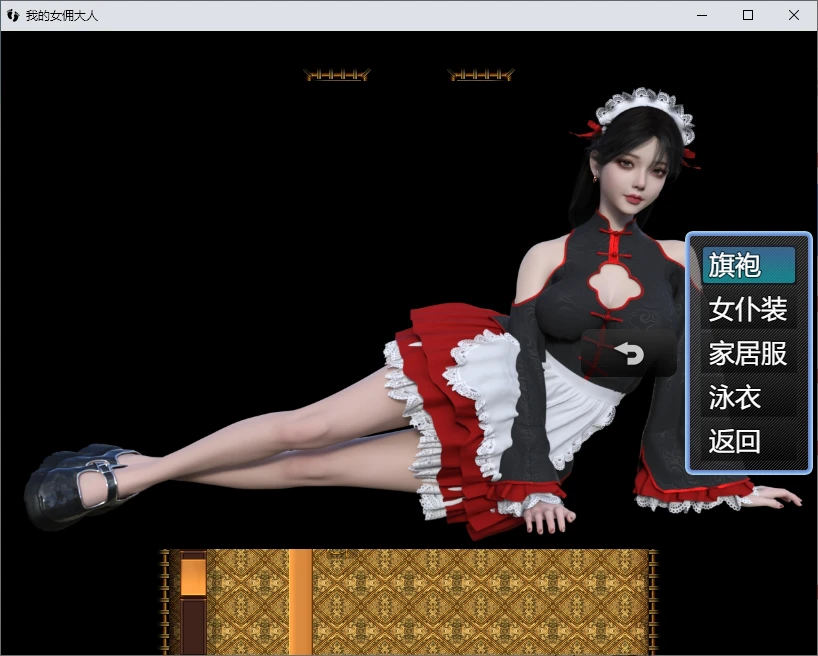This screenshot has width=818, height=656.
Task: Choose 女仆装 from the outfit menu
Action: [x=748, y=310]
